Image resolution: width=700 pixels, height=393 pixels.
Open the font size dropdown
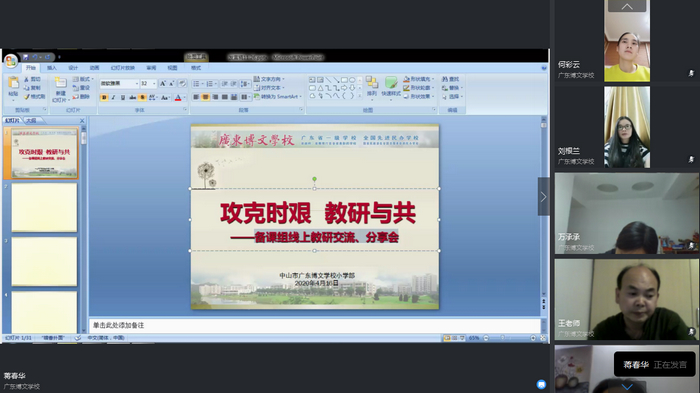154,84
